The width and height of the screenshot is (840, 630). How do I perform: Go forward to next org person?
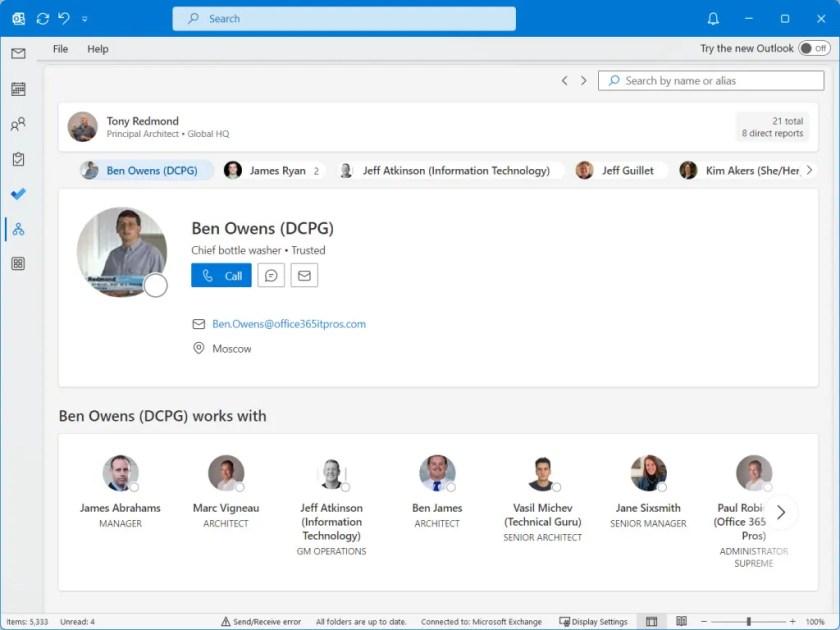click(x=583, y=80)
